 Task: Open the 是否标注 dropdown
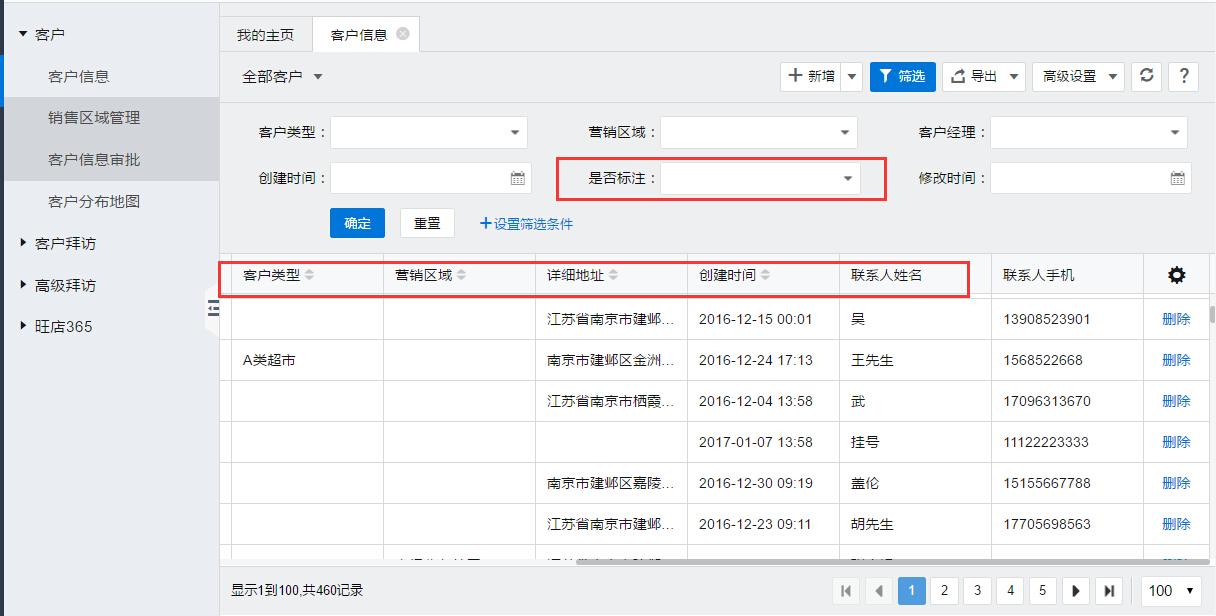[847, 178]
